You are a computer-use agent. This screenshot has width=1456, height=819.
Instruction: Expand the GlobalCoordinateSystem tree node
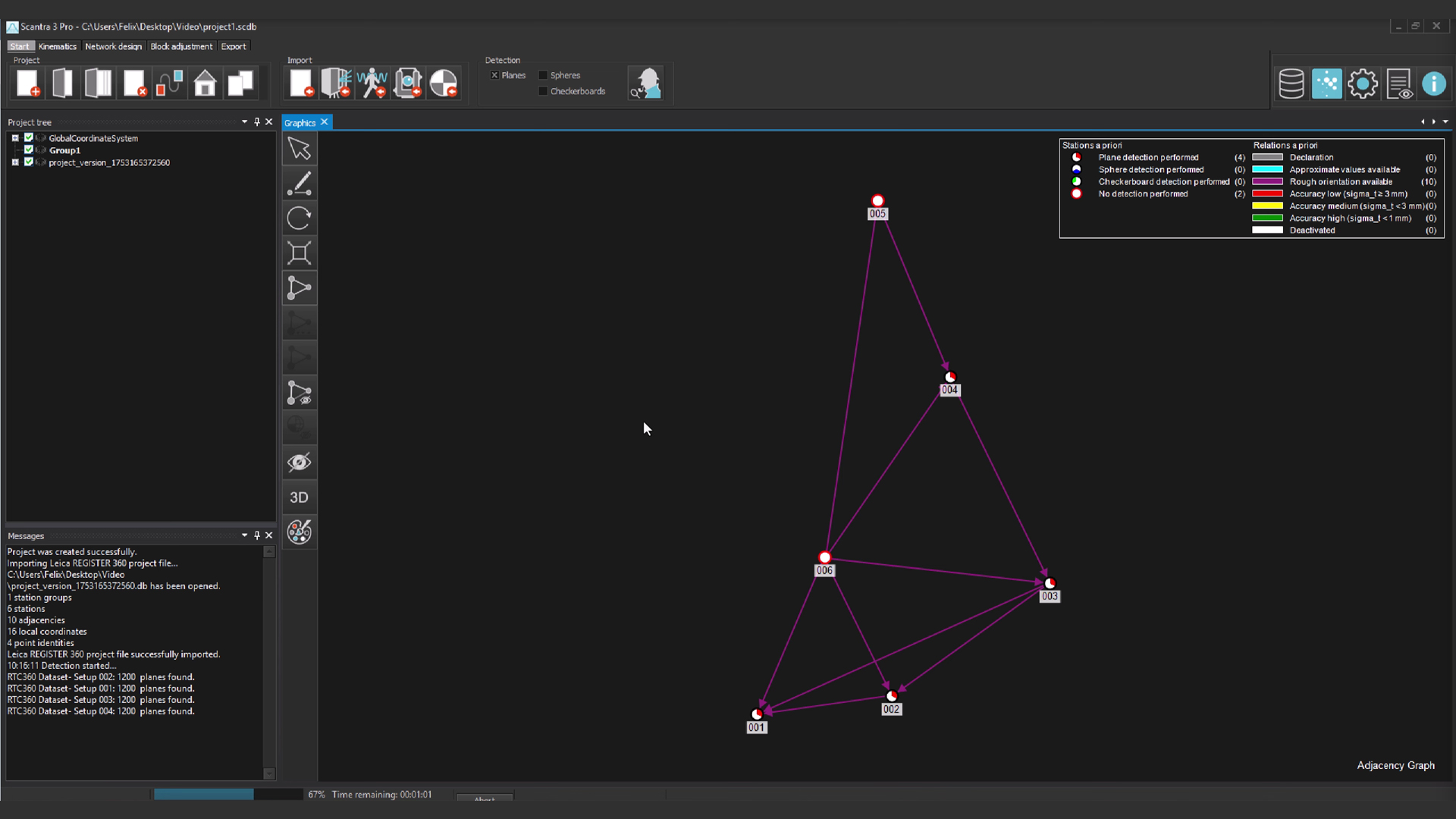[x=15, y=138]
